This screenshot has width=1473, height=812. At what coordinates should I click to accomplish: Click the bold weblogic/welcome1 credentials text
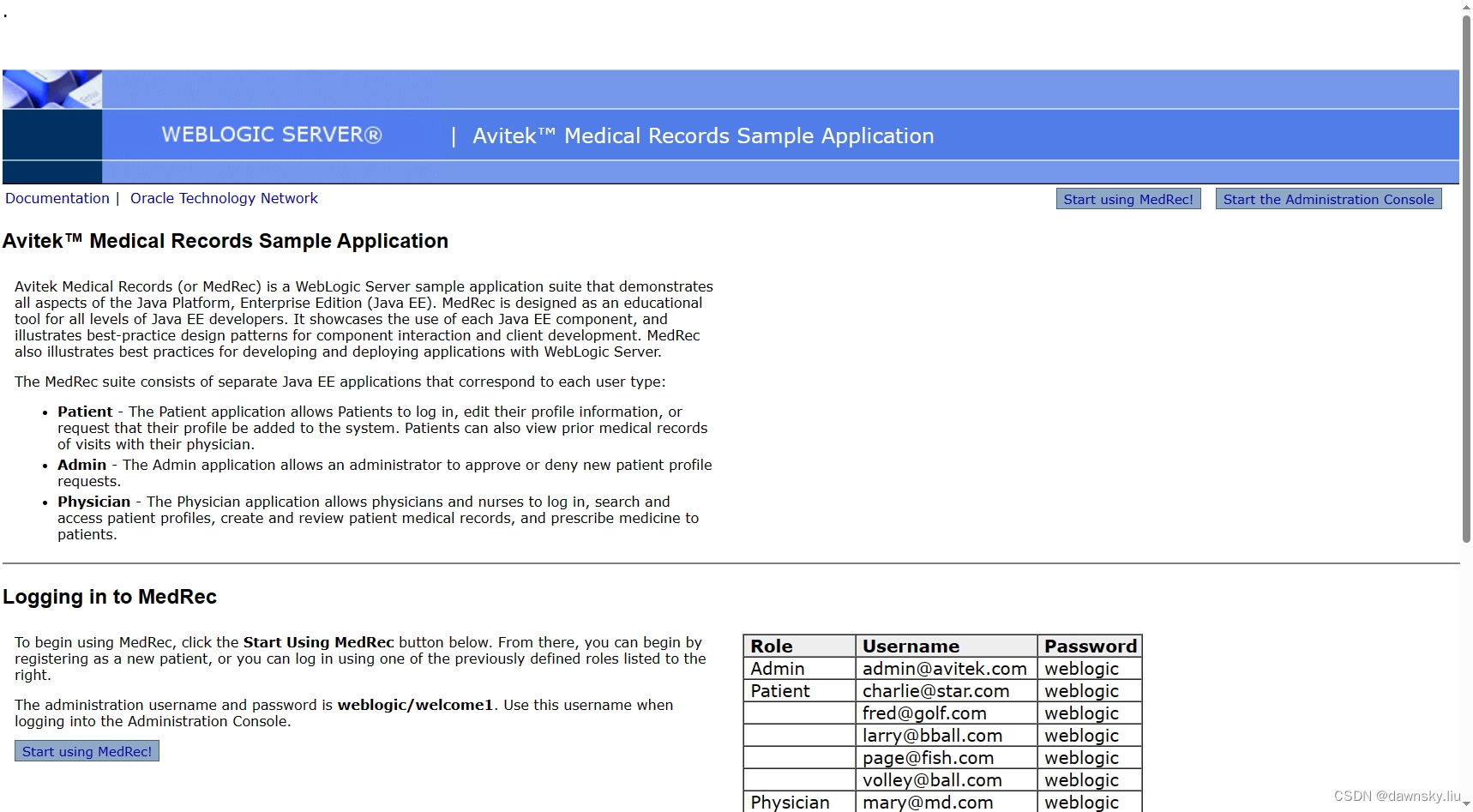point(415,705)
